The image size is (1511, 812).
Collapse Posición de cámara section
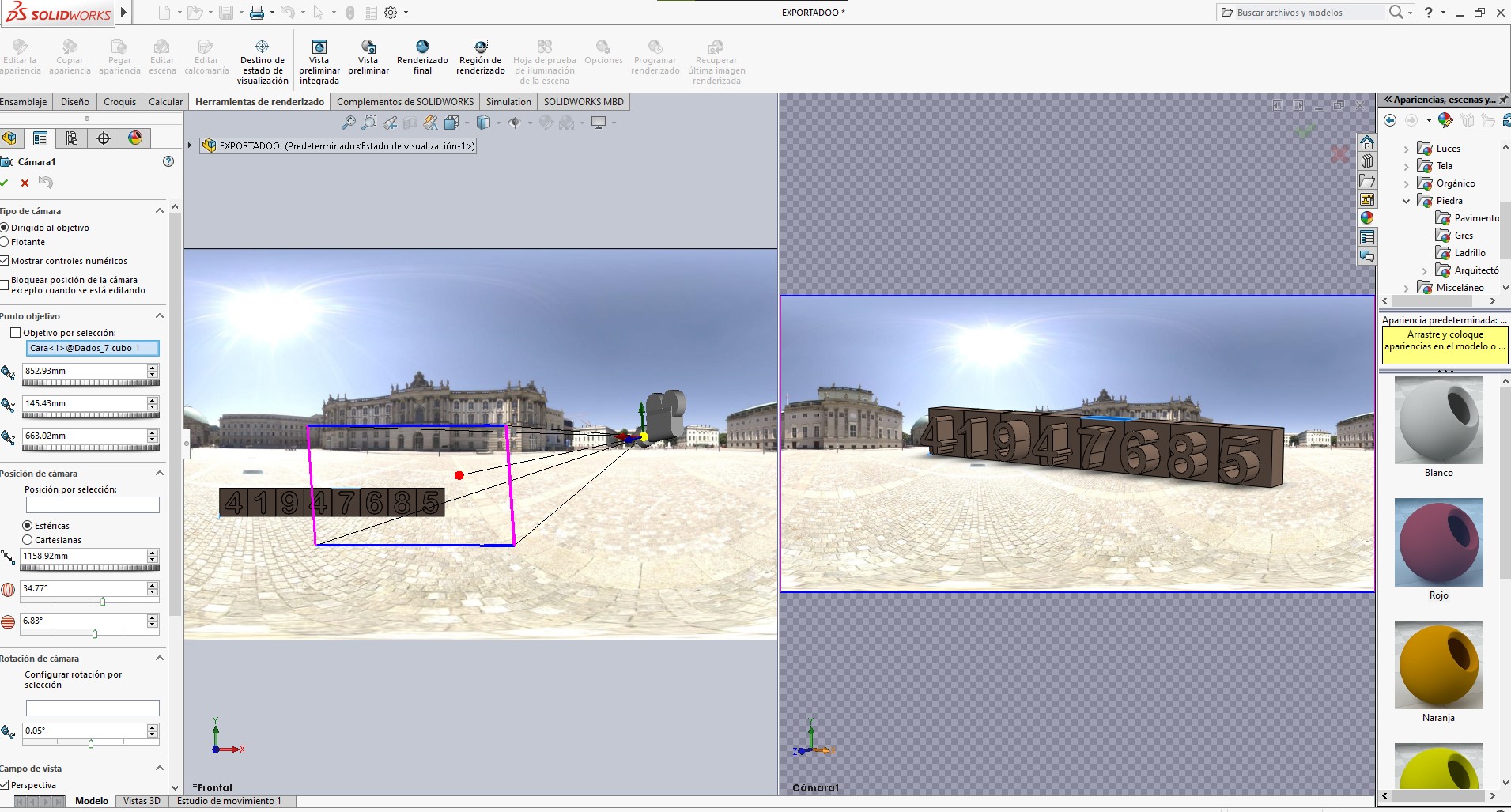160,474
